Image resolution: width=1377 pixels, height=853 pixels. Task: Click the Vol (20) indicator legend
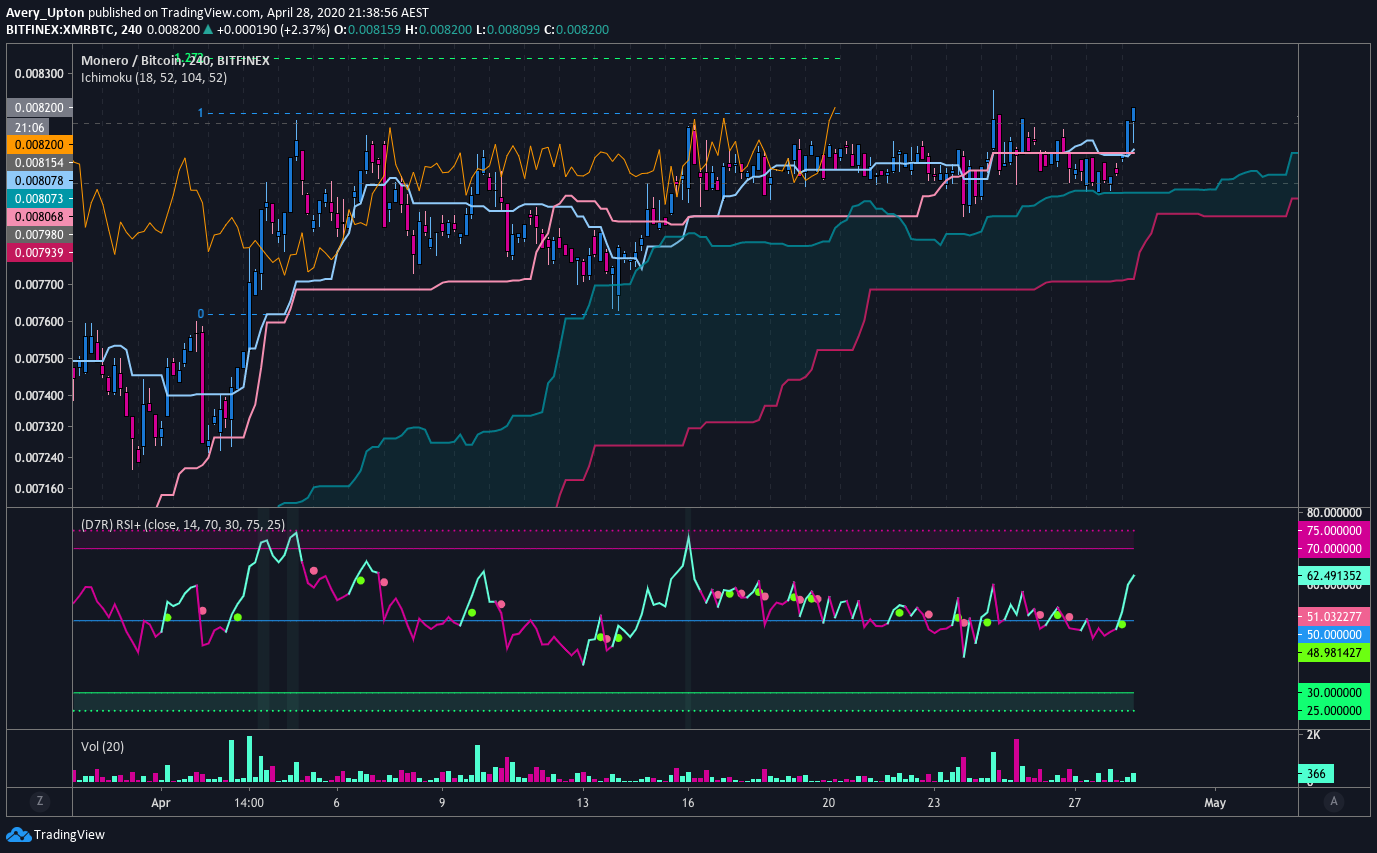pyautogui.click(x=102, y=746)
